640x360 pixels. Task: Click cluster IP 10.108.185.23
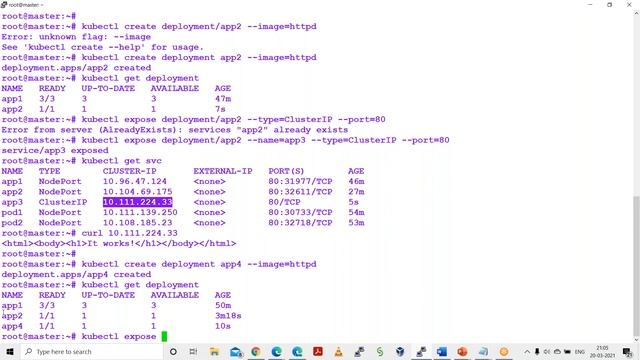pos(138,222)
